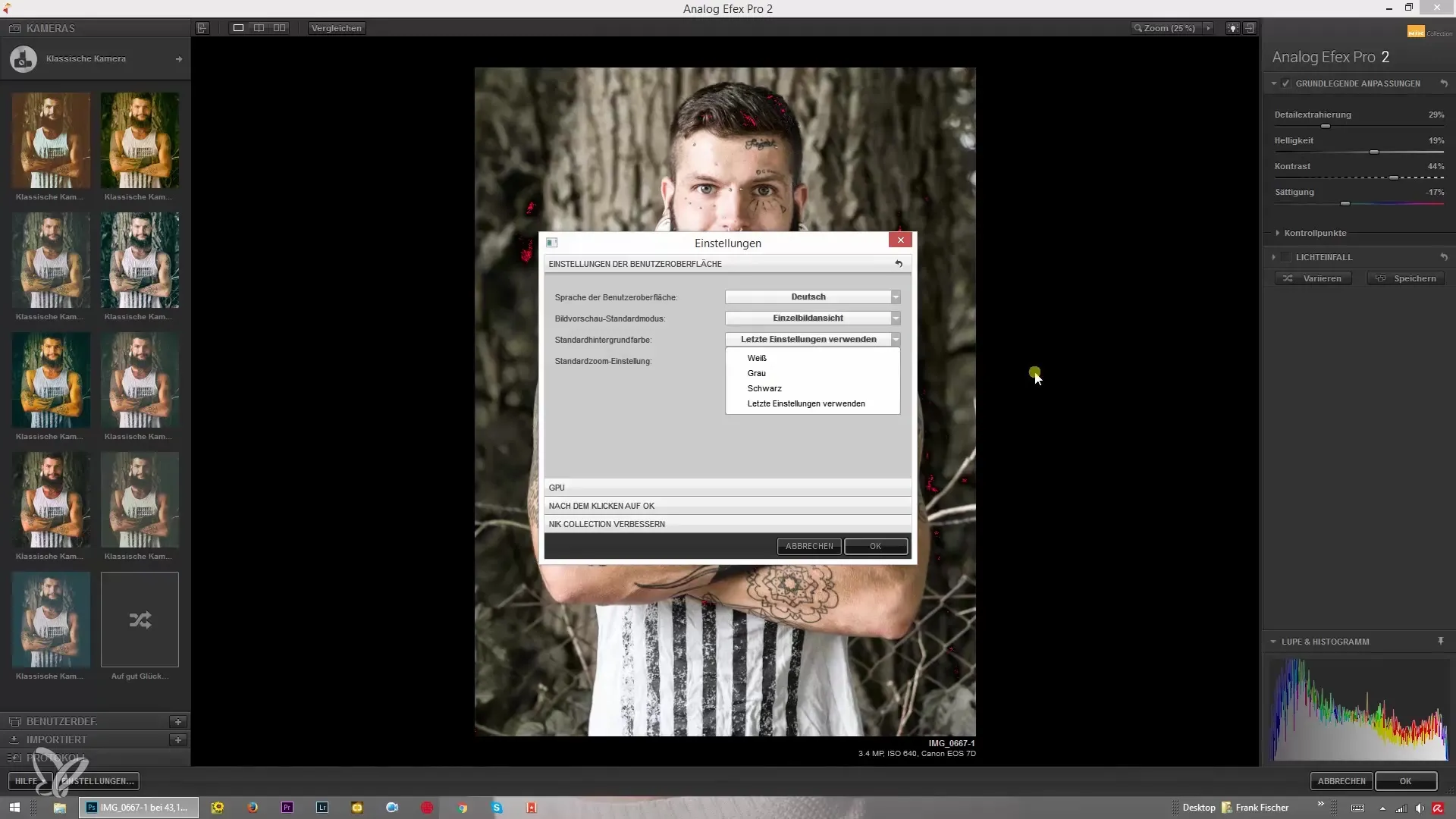The image size is (1456, 819).
Task: Choose Schwarz from the background color list
Action: click(x=764, y=388)
